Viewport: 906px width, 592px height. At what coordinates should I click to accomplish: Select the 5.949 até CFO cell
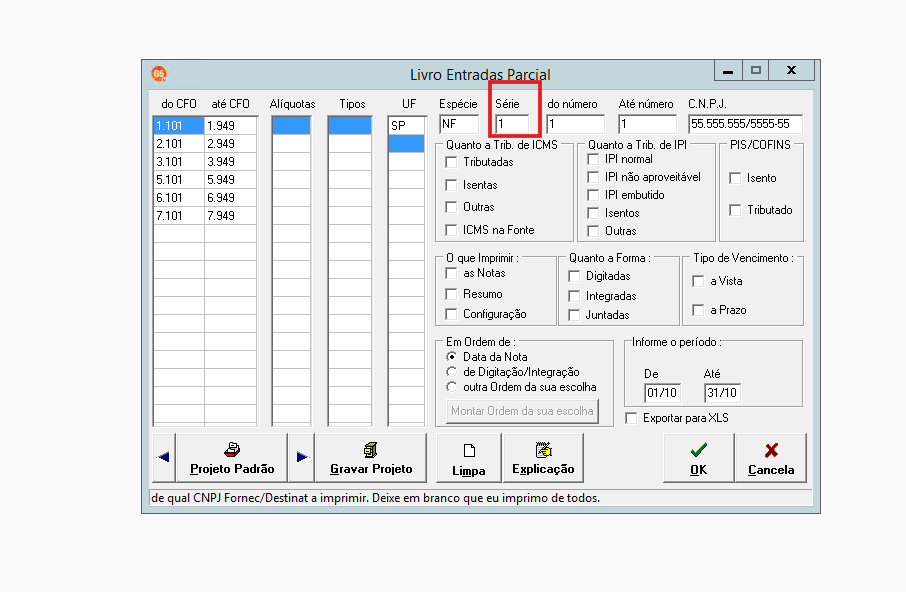tap(230, 180)
